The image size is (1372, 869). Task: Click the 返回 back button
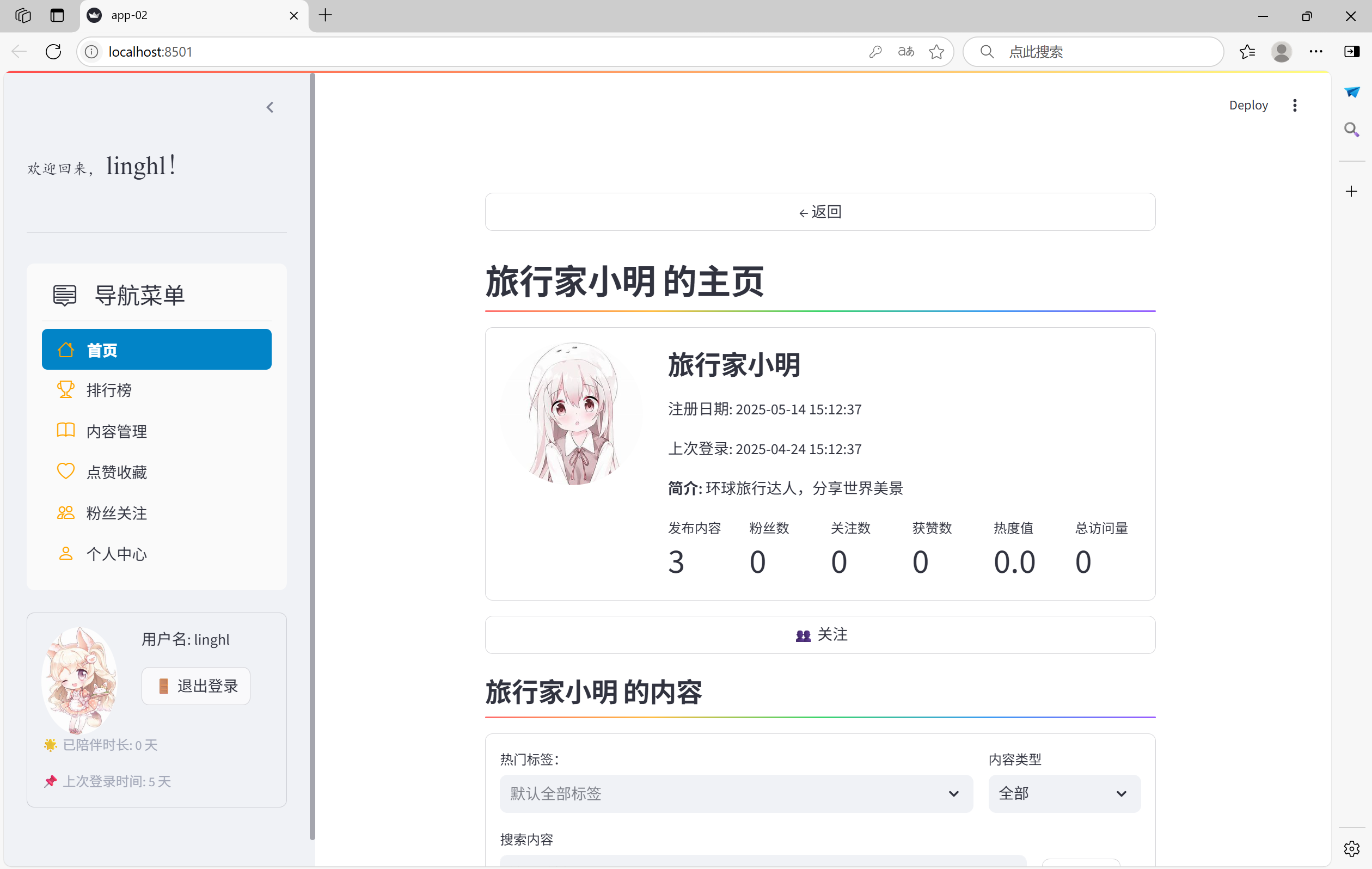coord(819,212)
